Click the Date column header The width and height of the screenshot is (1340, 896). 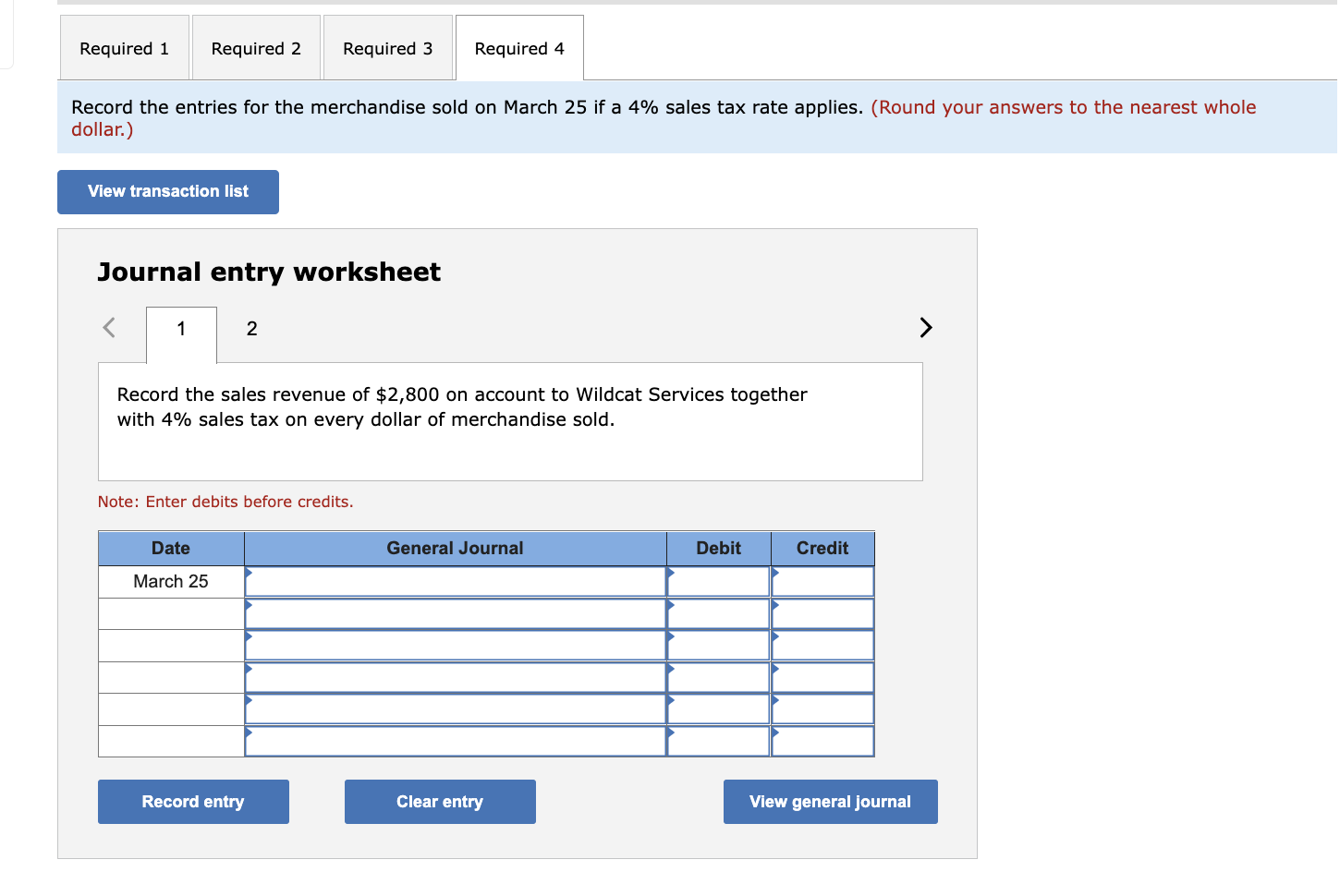pyautogui.click(x=171, y=549)
